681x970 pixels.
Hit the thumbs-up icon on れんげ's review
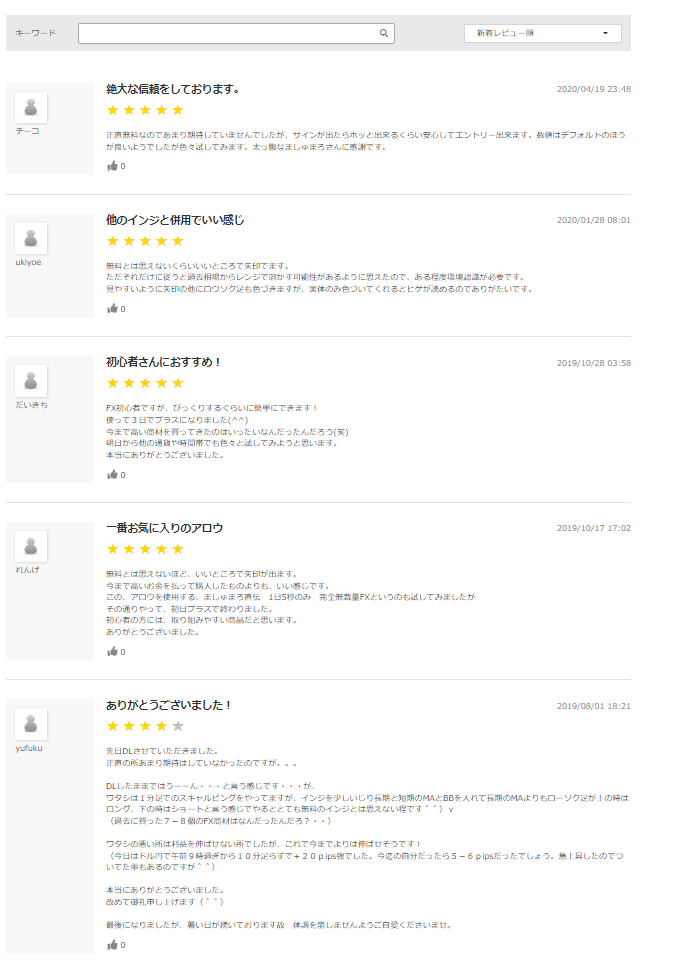(x=113, y=652)
